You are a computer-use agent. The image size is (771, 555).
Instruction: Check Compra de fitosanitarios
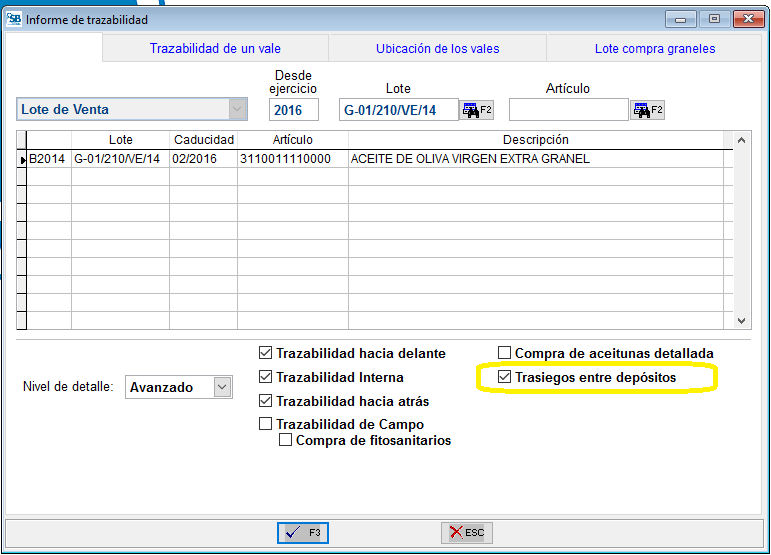point(285,440)
